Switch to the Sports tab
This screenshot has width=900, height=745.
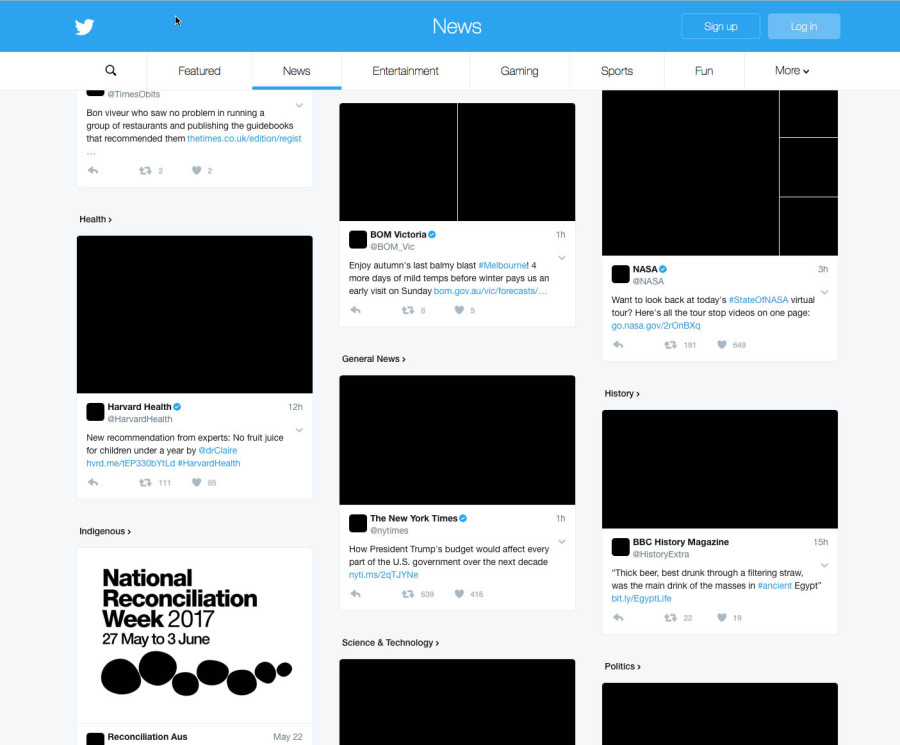point(616,71)
